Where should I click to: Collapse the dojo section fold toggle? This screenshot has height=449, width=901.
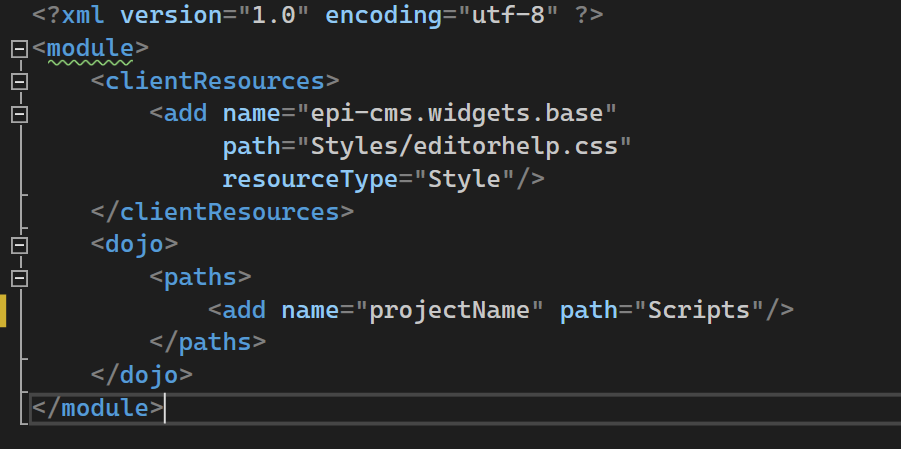click(17, 244)
